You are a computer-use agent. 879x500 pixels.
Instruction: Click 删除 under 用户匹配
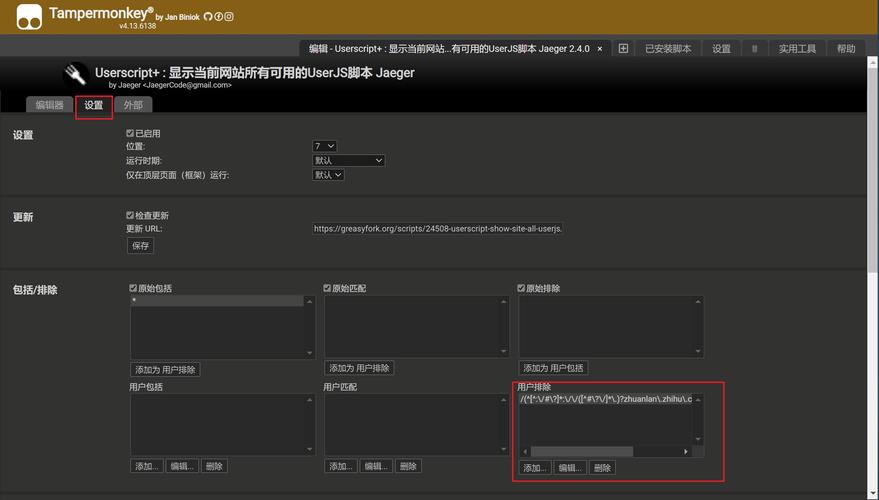click(x=408, y=466)
